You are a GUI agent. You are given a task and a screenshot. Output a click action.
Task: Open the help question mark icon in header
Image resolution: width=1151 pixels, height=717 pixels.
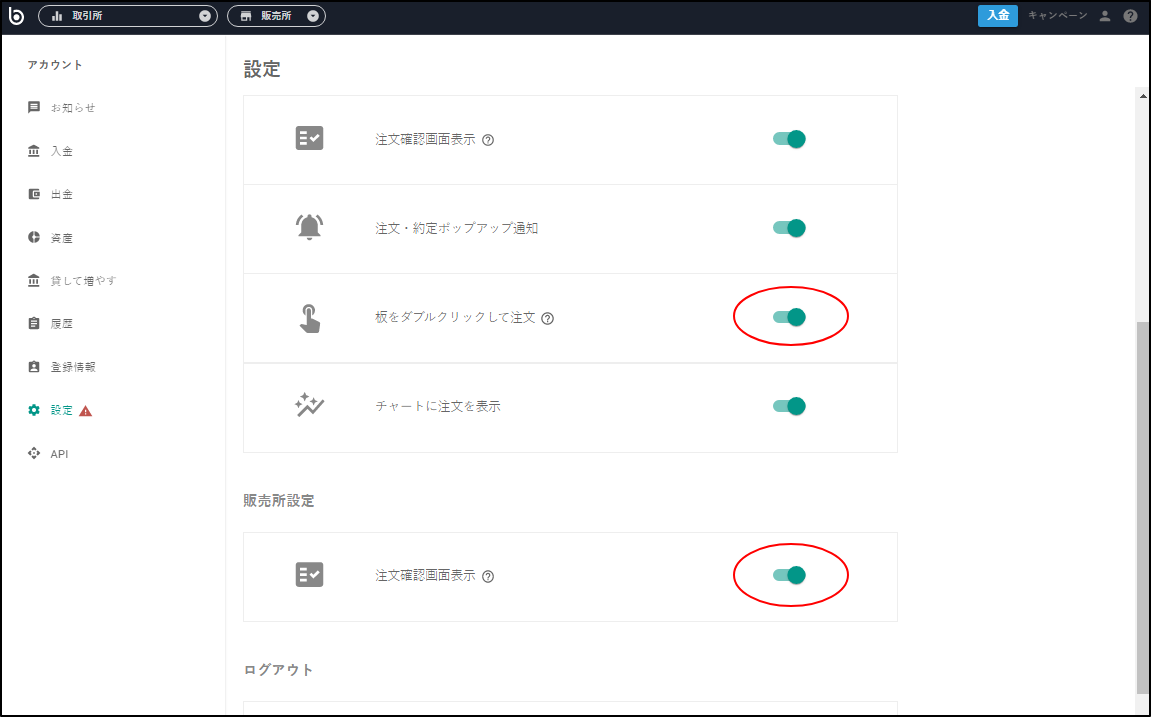pyautogui.click(x=1130, y=16)
